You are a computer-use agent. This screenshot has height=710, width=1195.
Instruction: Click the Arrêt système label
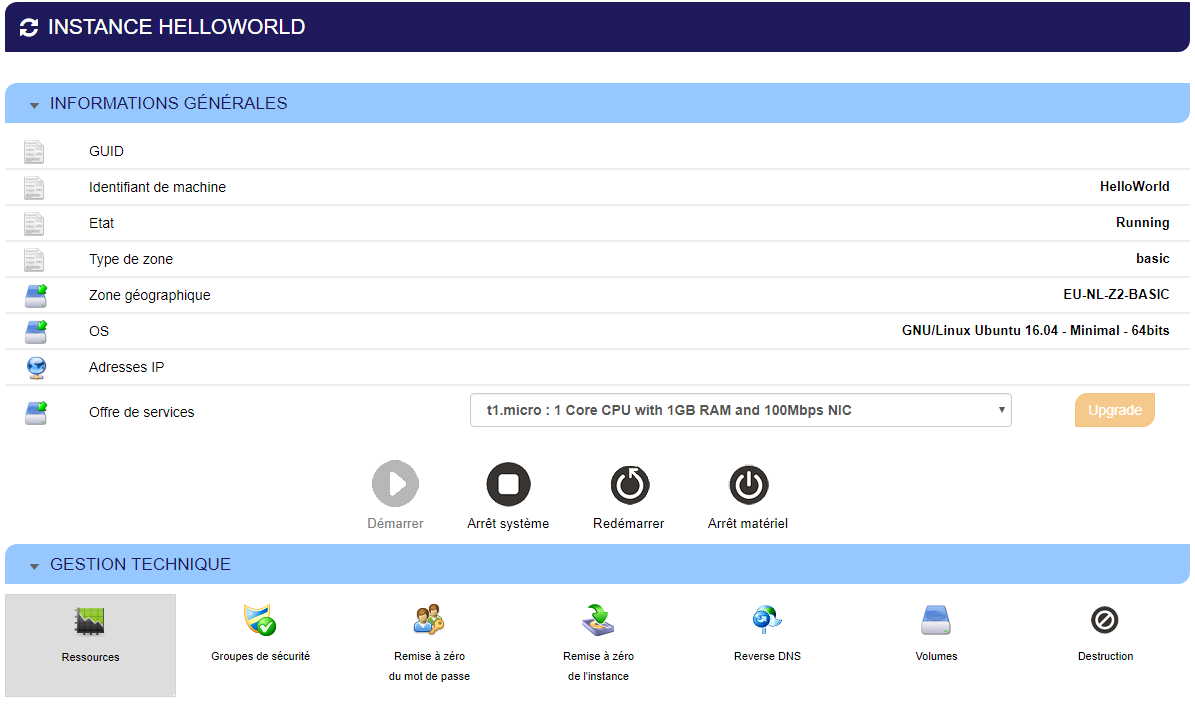(508, 523)
